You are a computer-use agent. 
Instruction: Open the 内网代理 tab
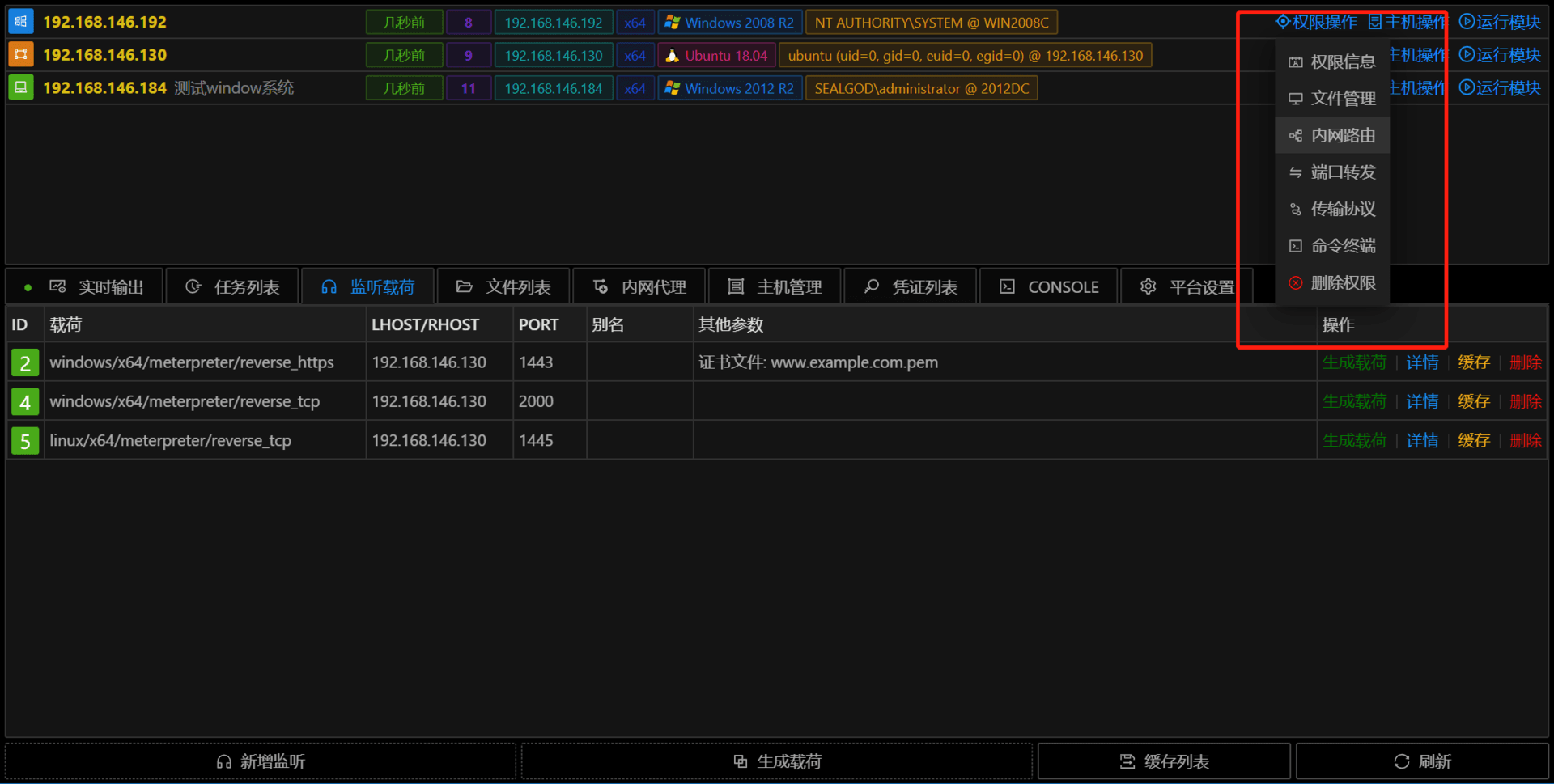pos(639,286)
